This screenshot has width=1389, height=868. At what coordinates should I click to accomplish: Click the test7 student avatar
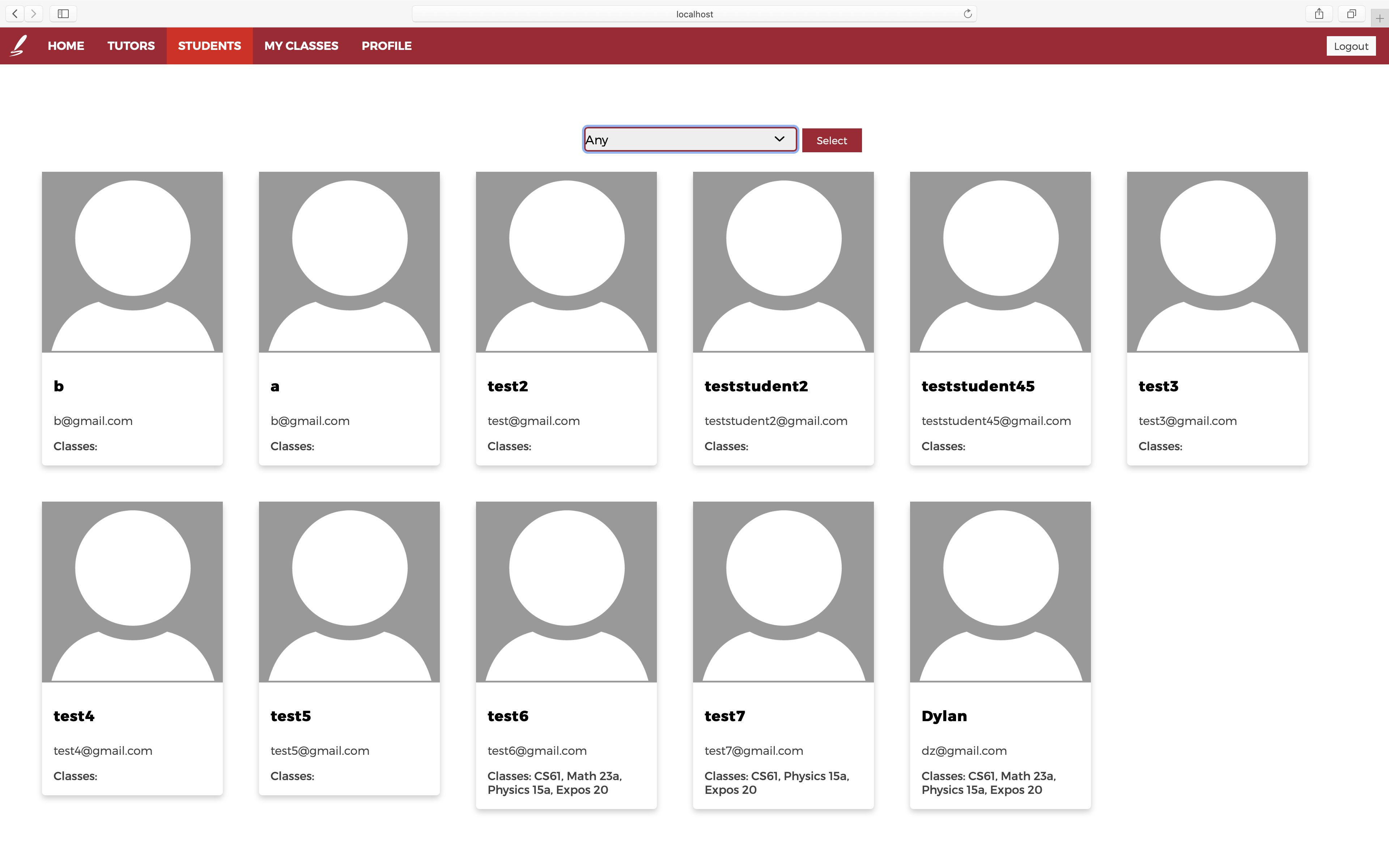[x=783, y=591]
